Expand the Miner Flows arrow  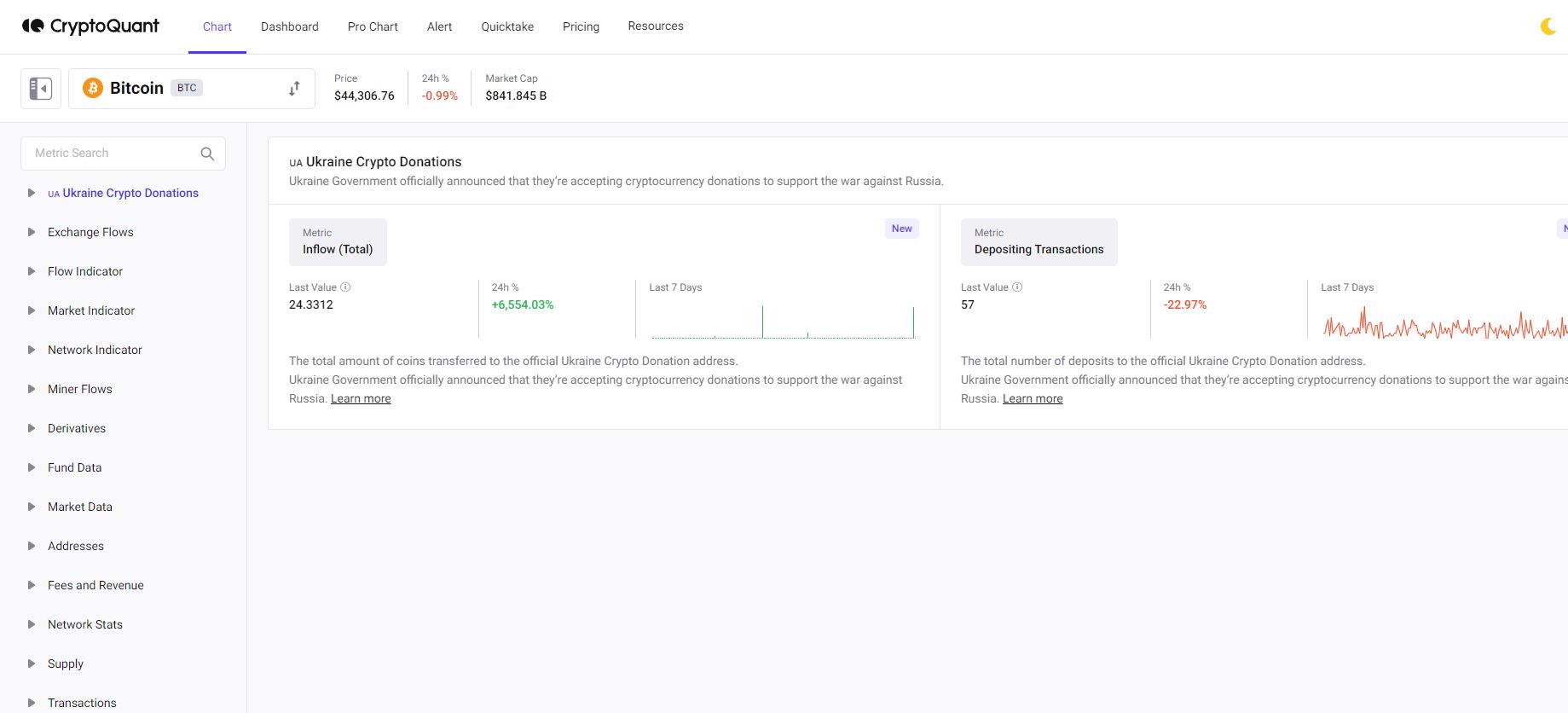[32, 389]
